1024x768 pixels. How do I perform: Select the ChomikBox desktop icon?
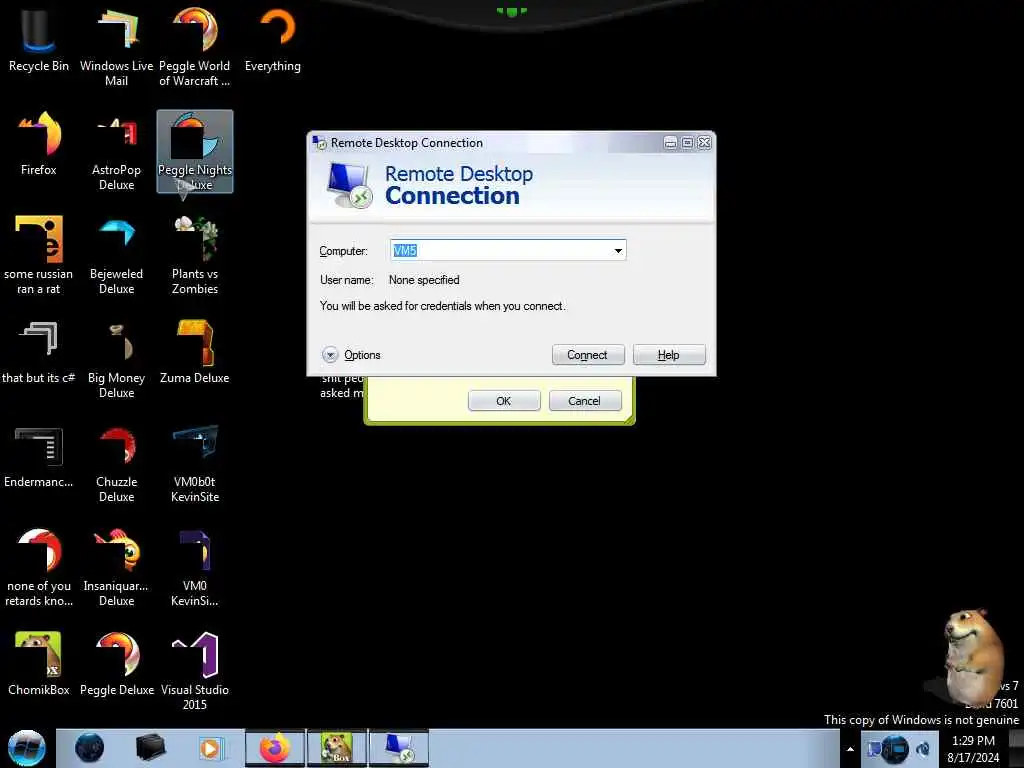(39, 664)
